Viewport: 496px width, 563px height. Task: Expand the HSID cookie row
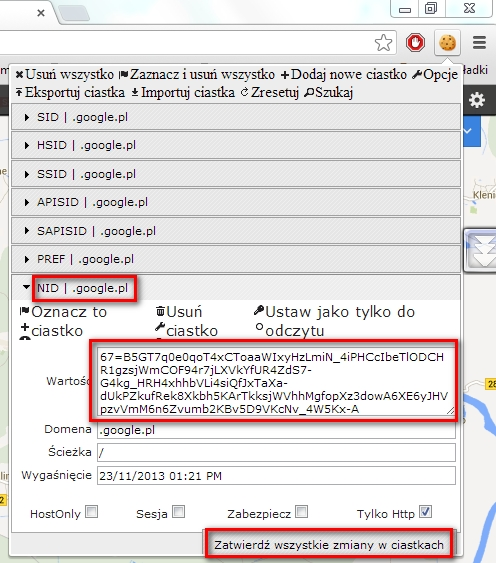coord(236,145)
